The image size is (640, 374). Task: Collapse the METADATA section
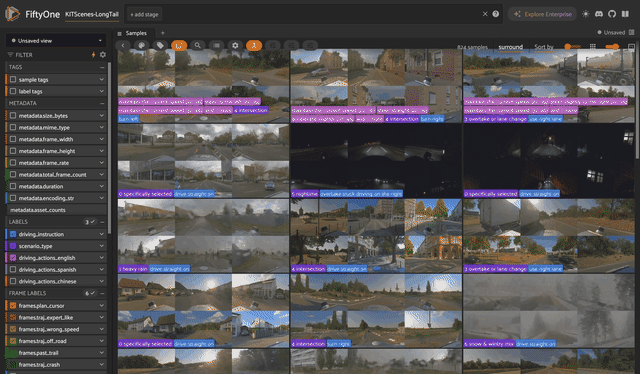[102, 103]
